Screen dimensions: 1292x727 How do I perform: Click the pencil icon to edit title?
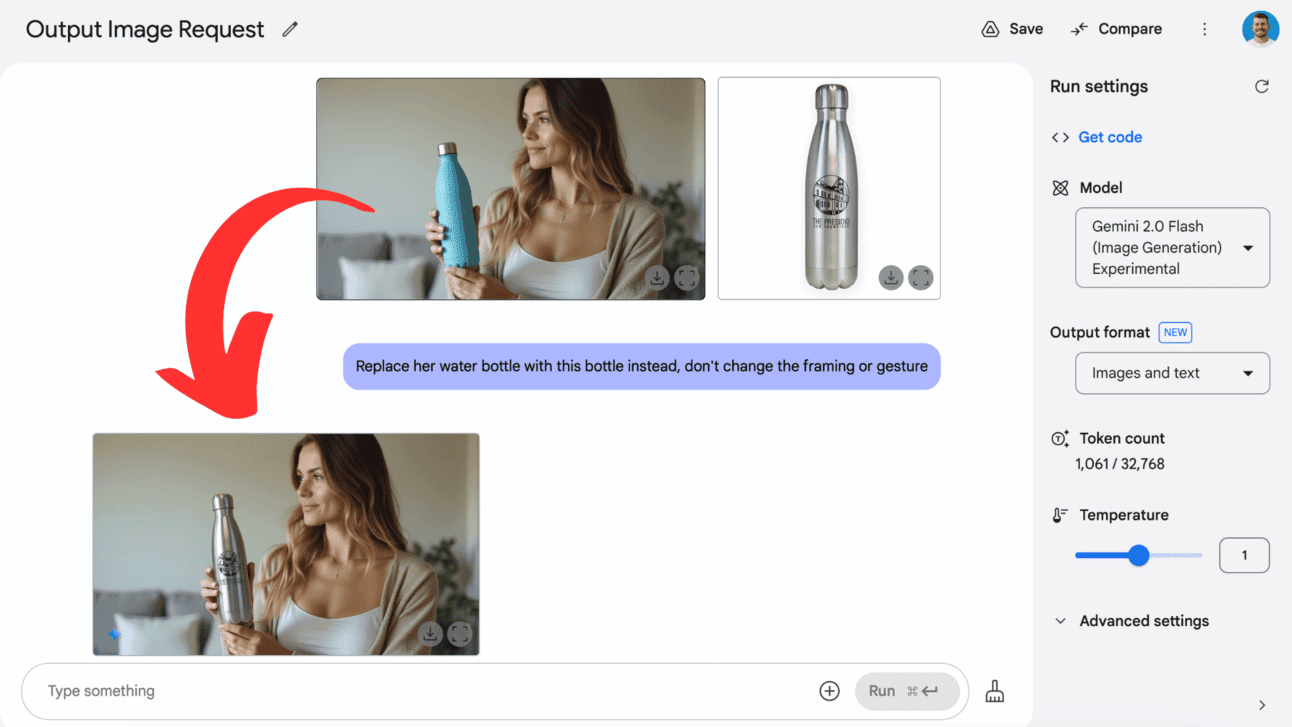click(x=290, y=29)
